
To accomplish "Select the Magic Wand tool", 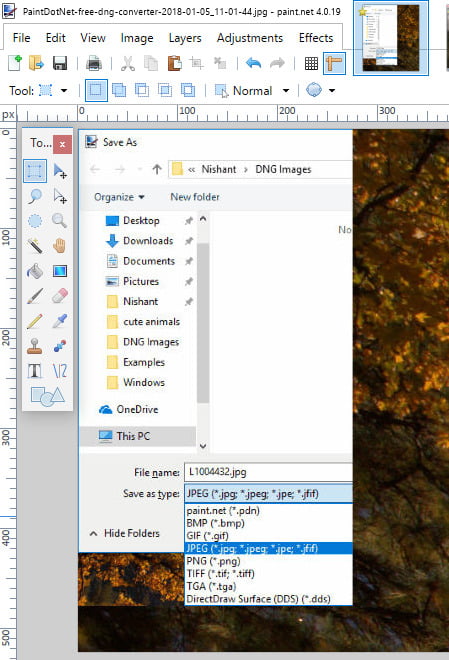I will 35,245.
